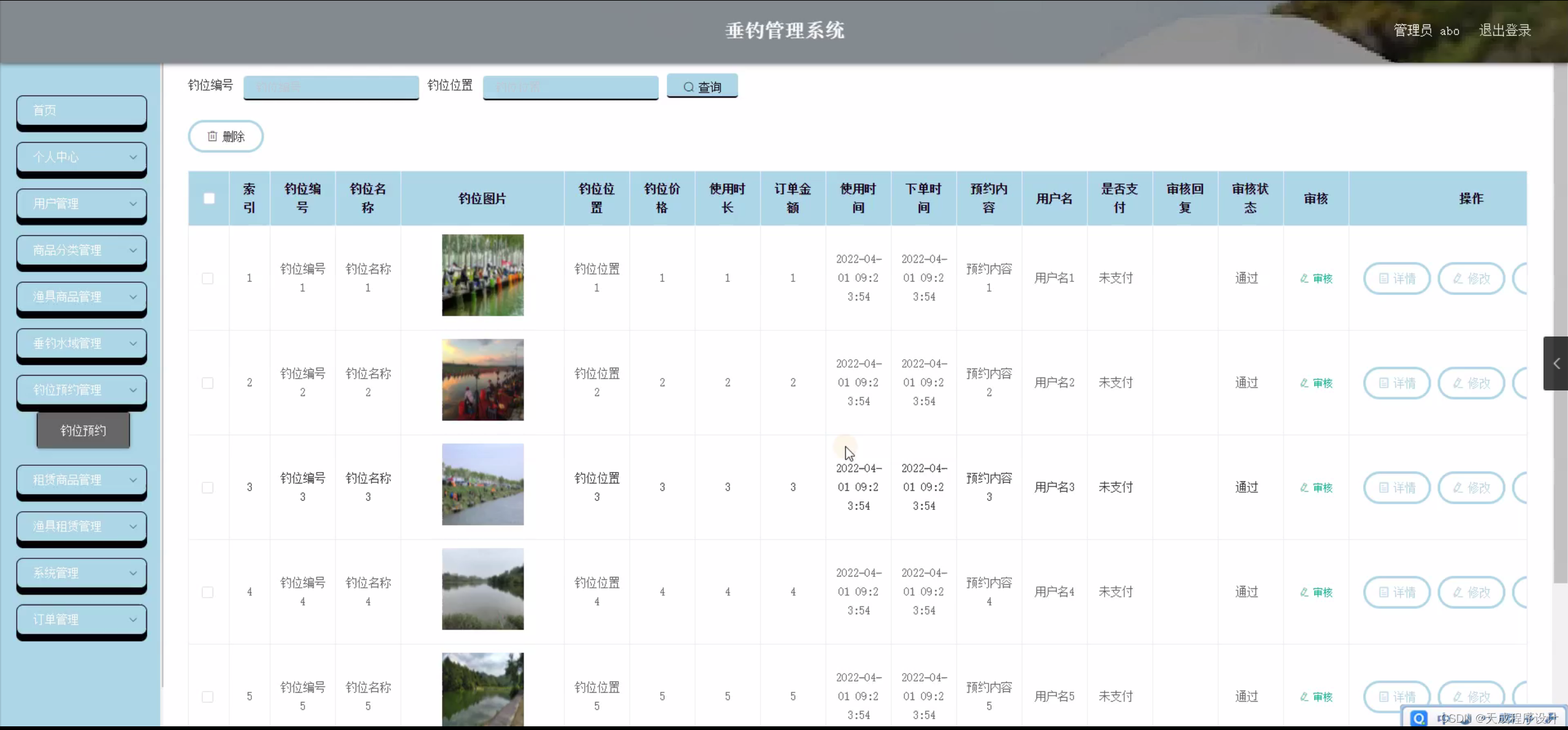
Task: Click the 删除 delete button
Action: pyautogui.click(x=226, y=136)
